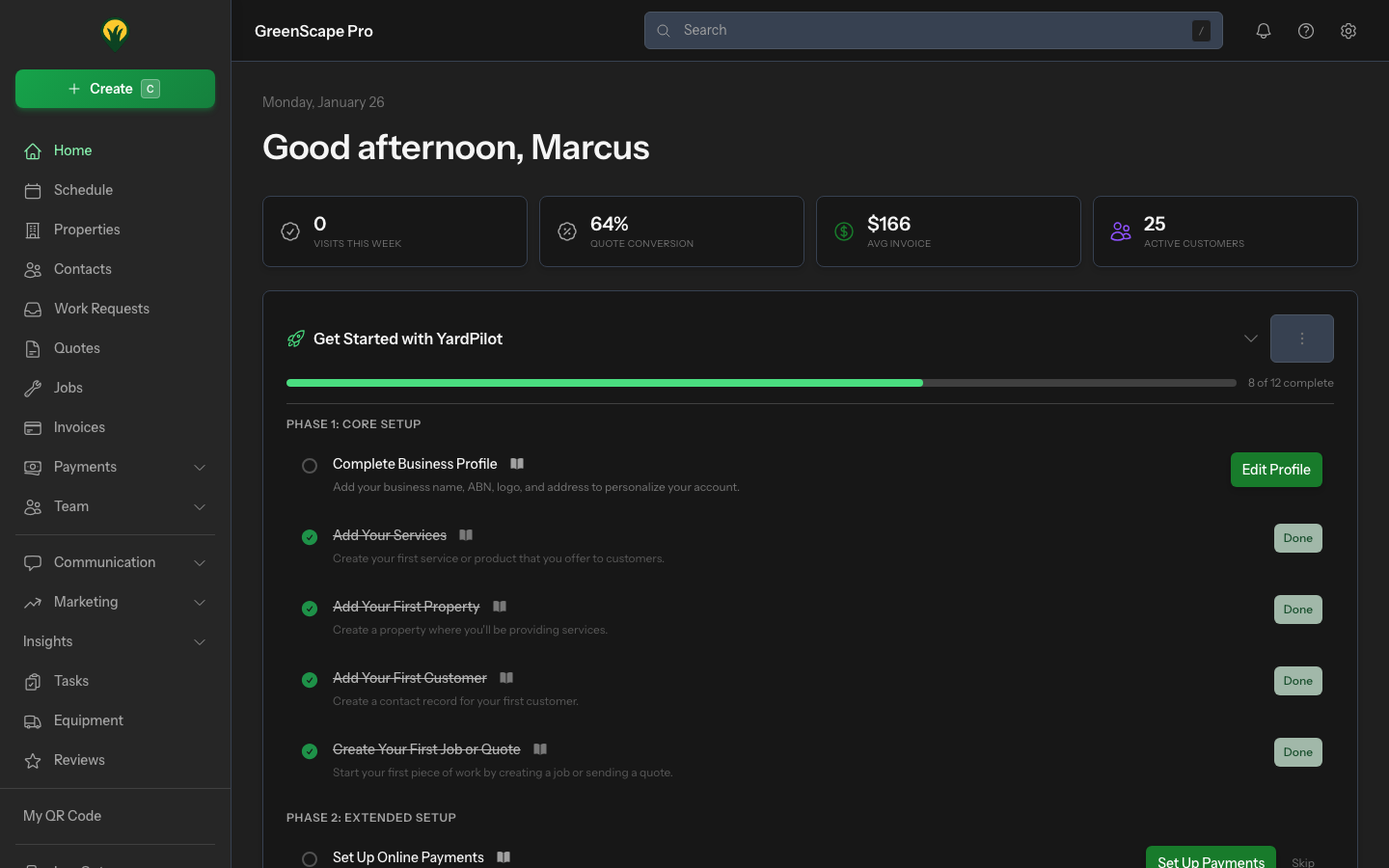Open the Contacts section
Screen dimensions: 1389x868
[x=82, y=269]
